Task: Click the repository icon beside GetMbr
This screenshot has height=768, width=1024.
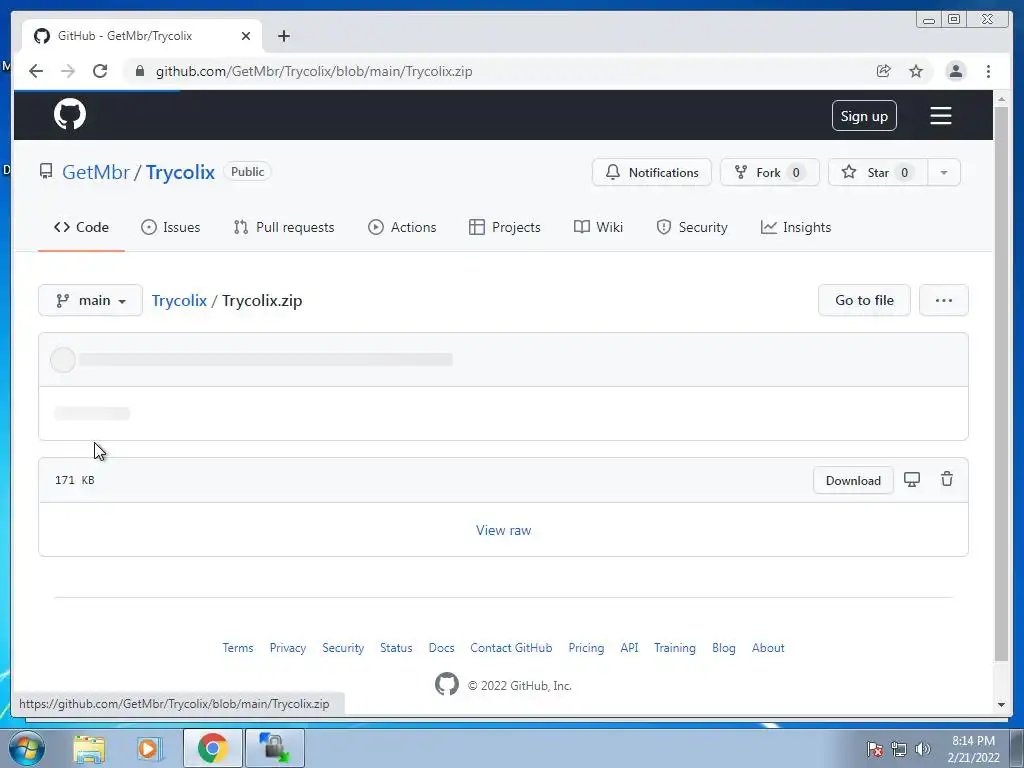Action: tap(46, 171)
